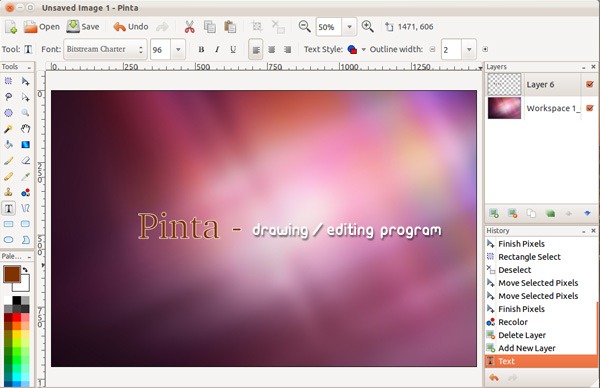Select the Paint Bucket tool
Image resolution: width=600 pixels, height=388 pixels.
tap(8, 145)
